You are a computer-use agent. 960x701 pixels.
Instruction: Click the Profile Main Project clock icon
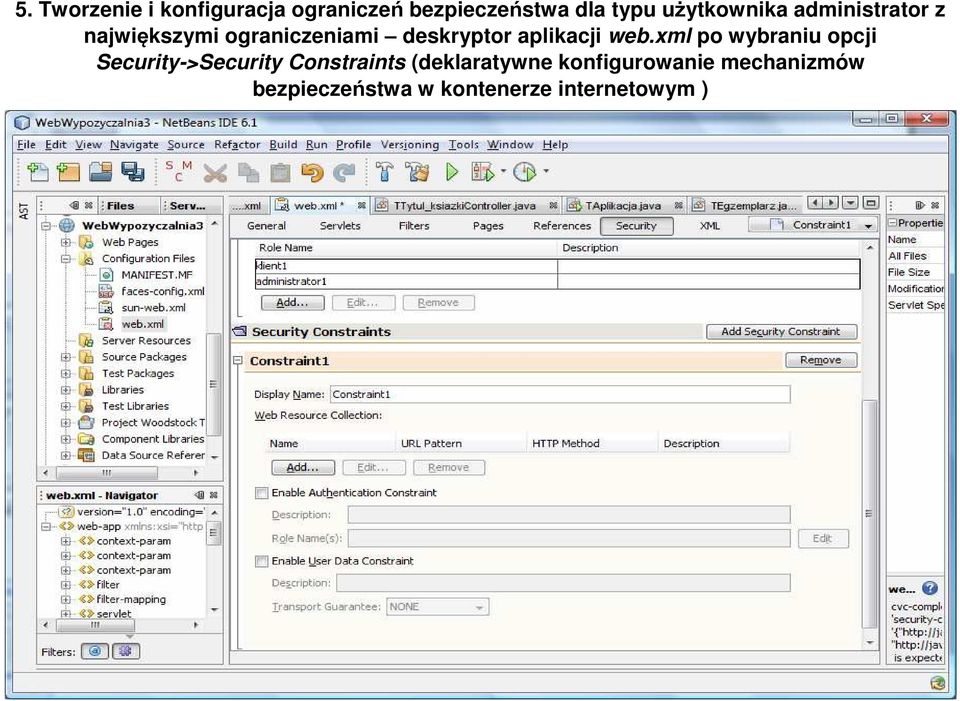click(x=525, y=172)
